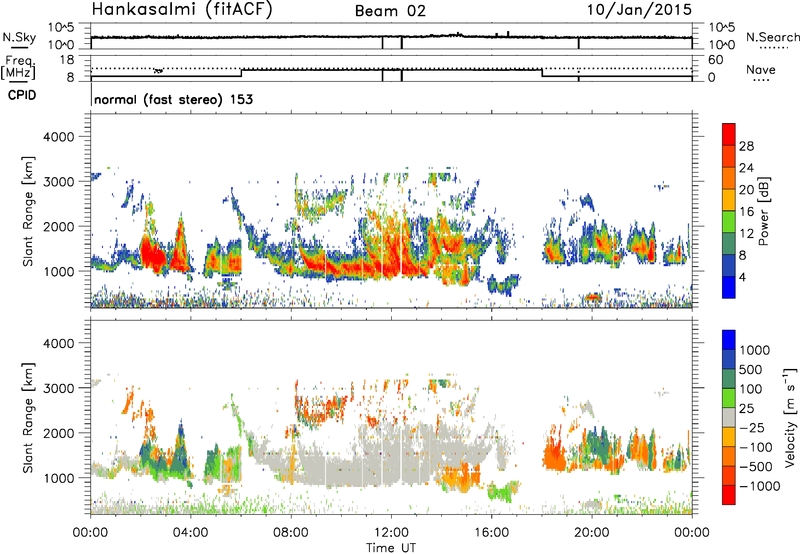Click the 'Hankasalmi (fitACF)' title text
Viewport: 800px width, 554px height.
point(182,10)
